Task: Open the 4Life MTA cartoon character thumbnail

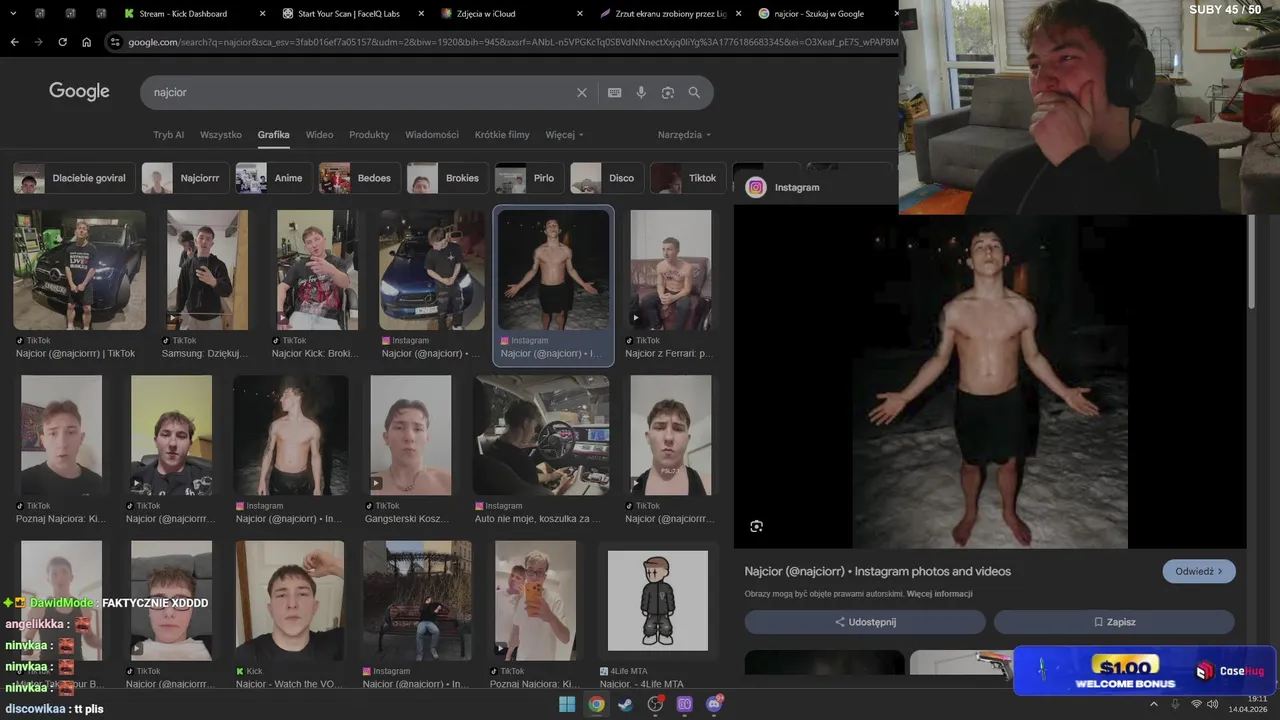Action: point(658,600)
